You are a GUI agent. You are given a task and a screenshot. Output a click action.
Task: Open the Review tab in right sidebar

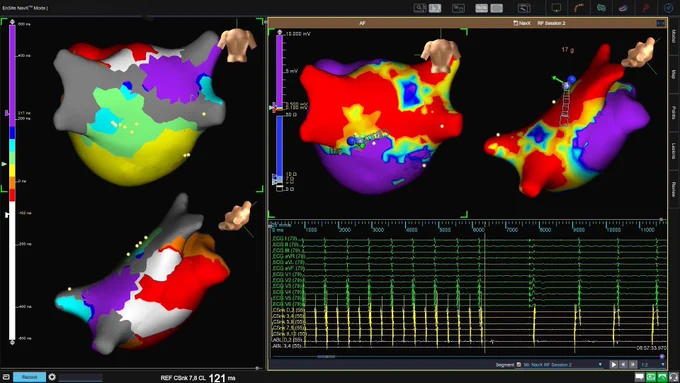pyautogui.click(x=673, y=189)
